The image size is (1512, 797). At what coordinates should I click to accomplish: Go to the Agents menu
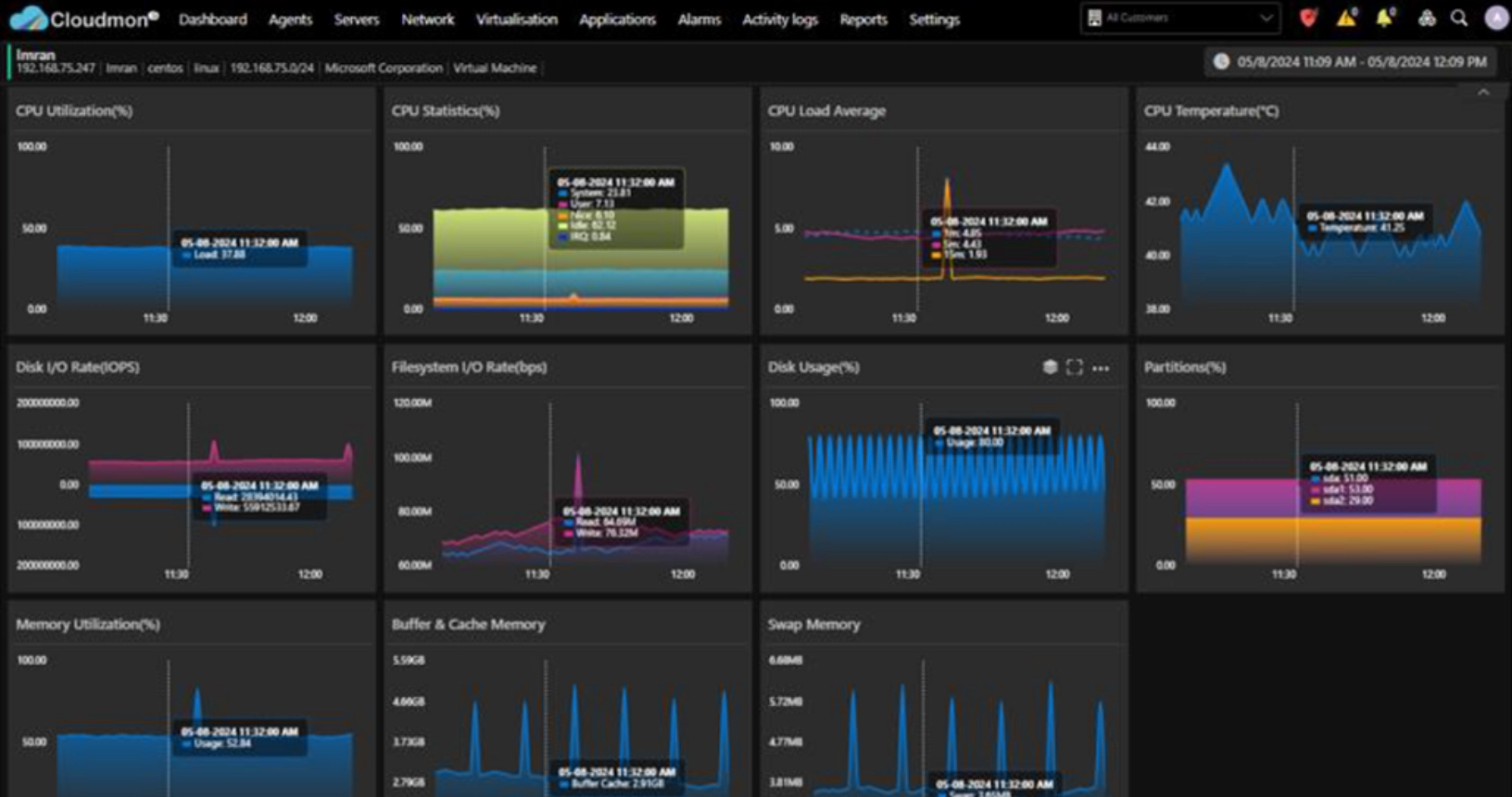click(x=290, y=19)
